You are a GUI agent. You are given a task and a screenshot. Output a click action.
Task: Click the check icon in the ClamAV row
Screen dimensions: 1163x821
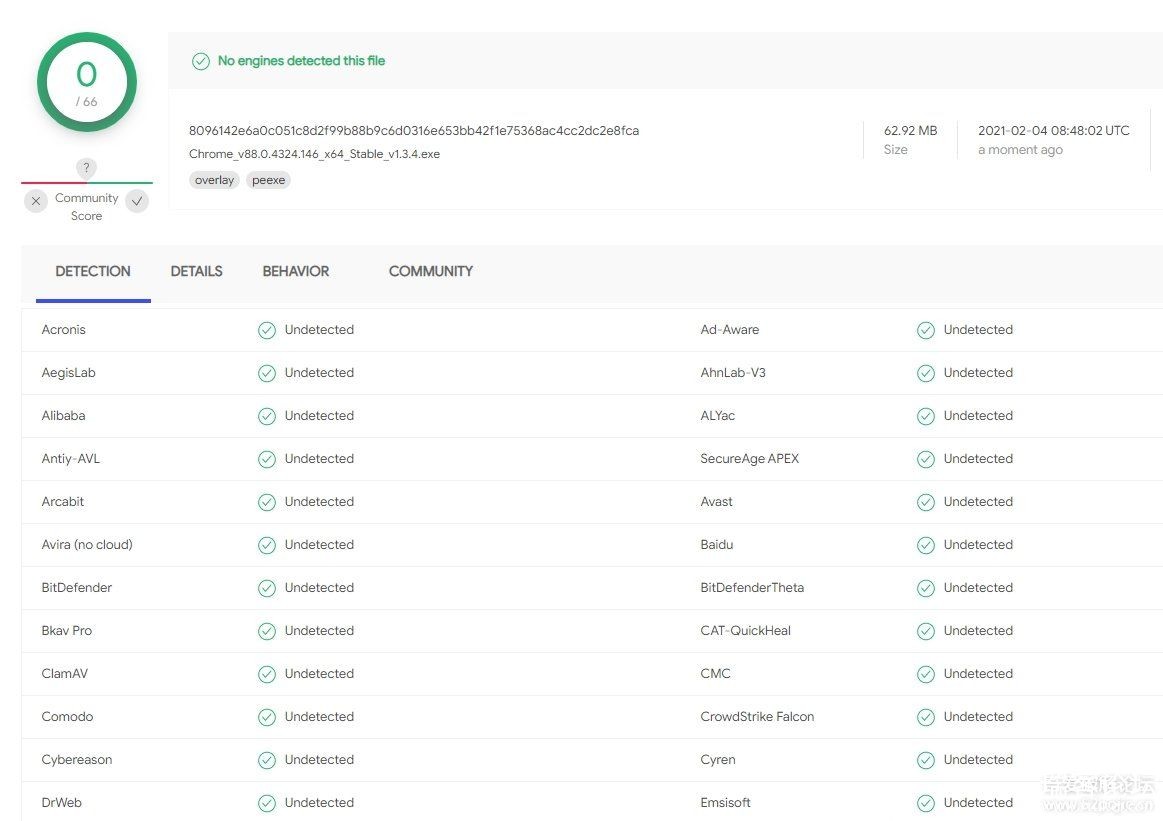click(x=267, y=674)
